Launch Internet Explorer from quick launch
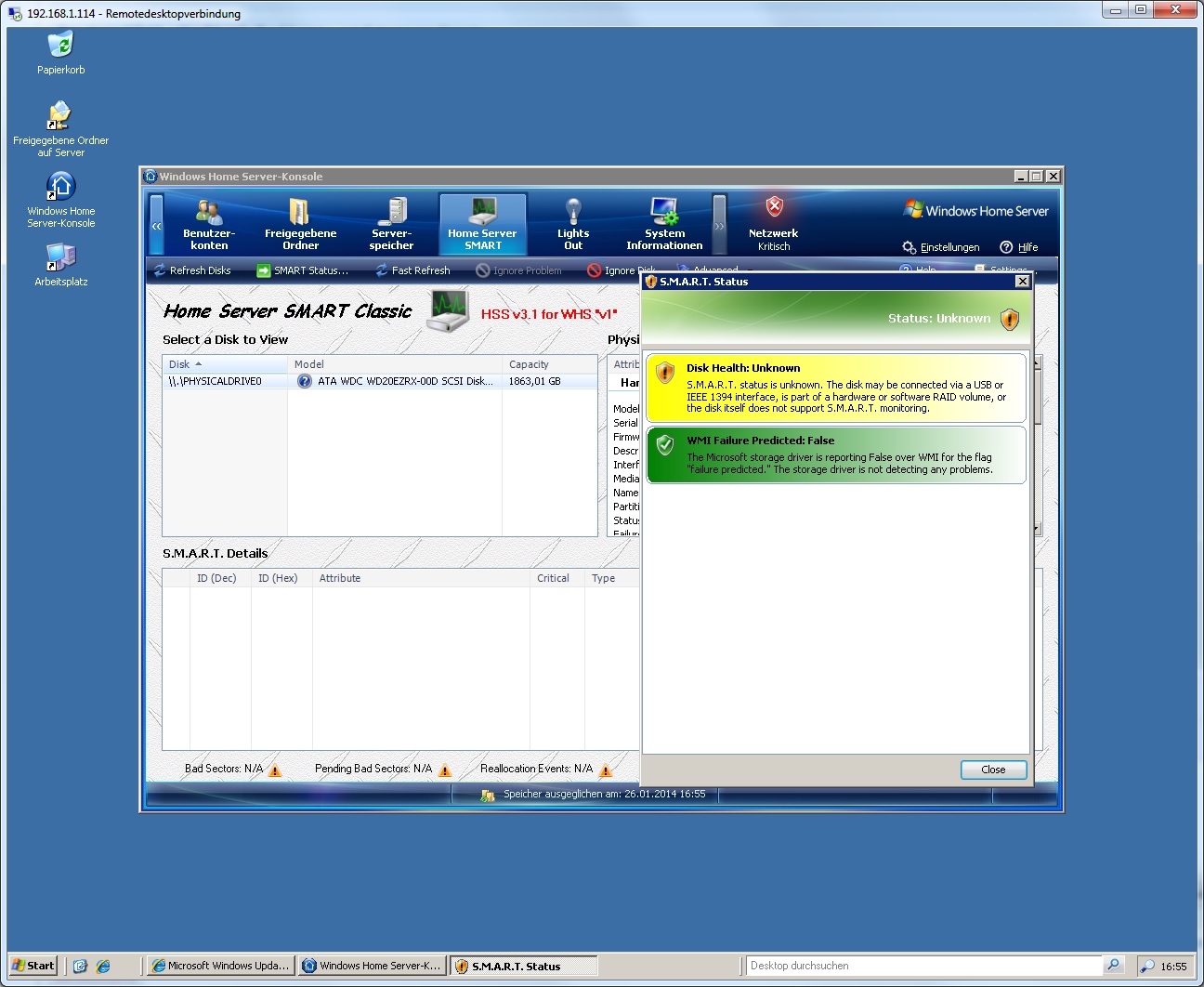 103,966
